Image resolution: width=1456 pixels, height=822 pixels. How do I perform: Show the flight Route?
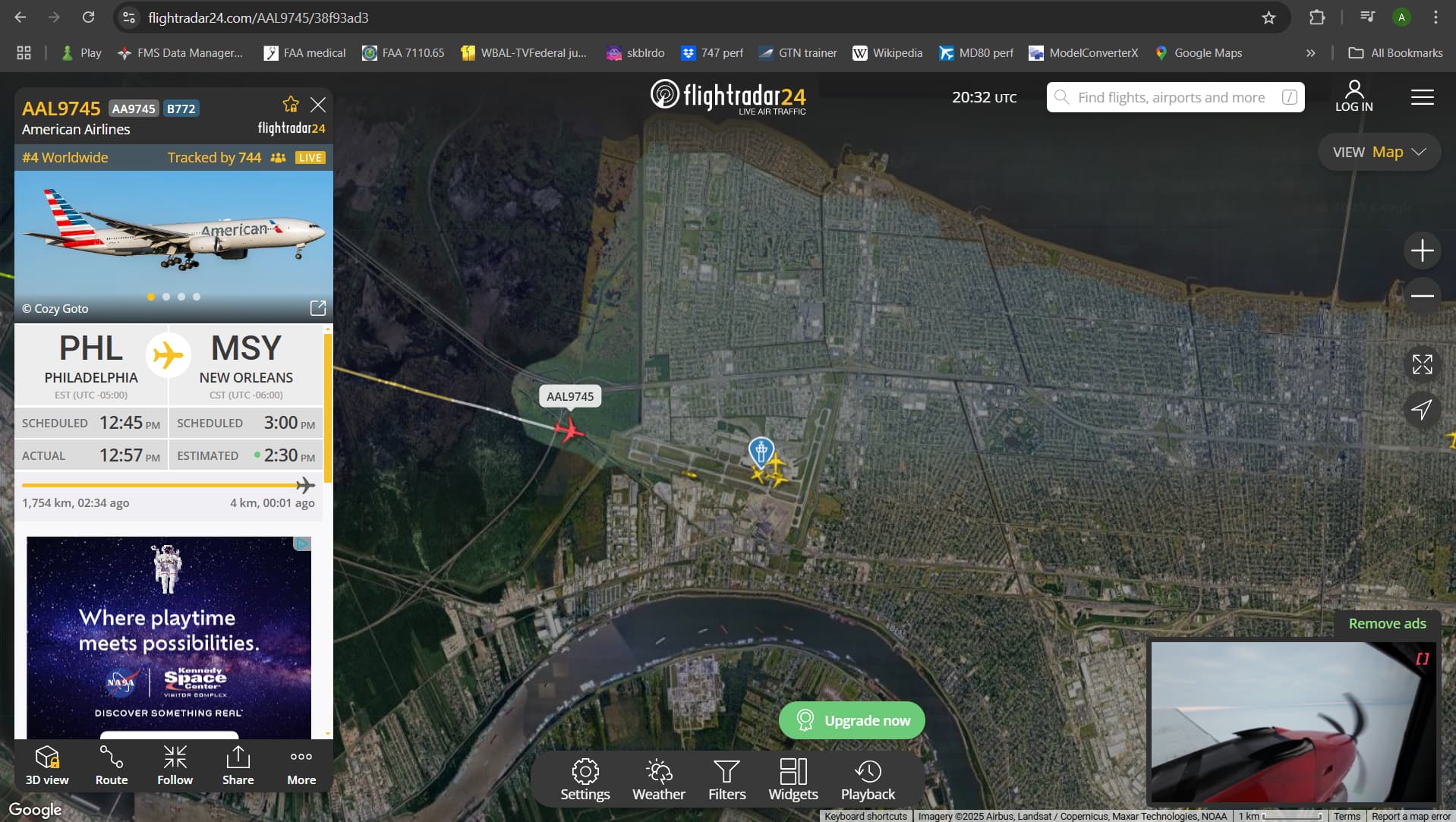click(112, 765)
